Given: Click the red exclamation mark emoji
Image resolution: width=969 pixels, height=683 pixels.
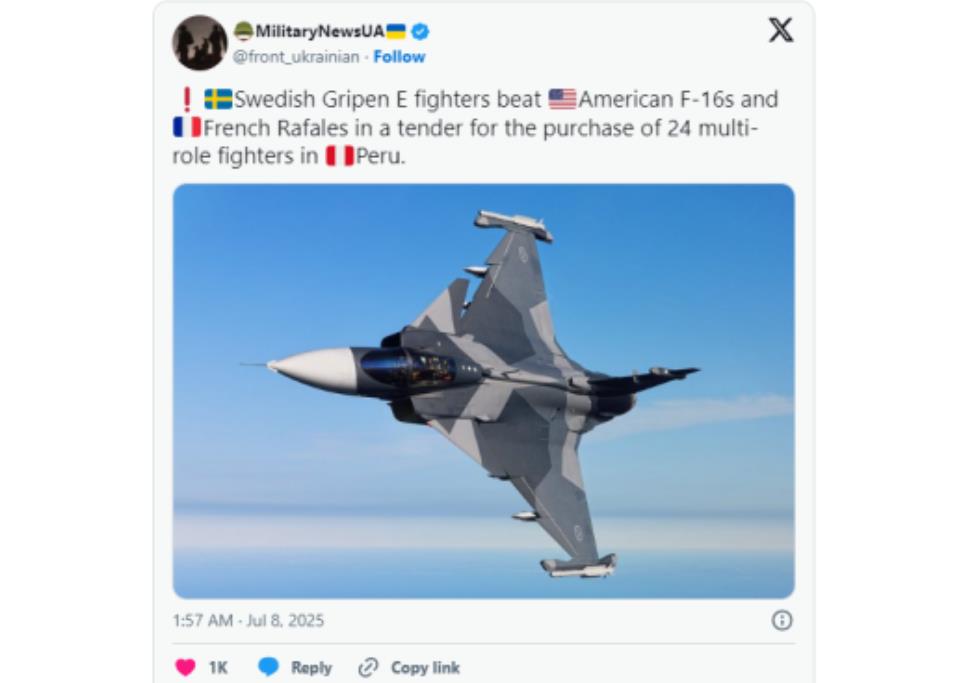Looking at the screenshot, I should coord(187,100).
